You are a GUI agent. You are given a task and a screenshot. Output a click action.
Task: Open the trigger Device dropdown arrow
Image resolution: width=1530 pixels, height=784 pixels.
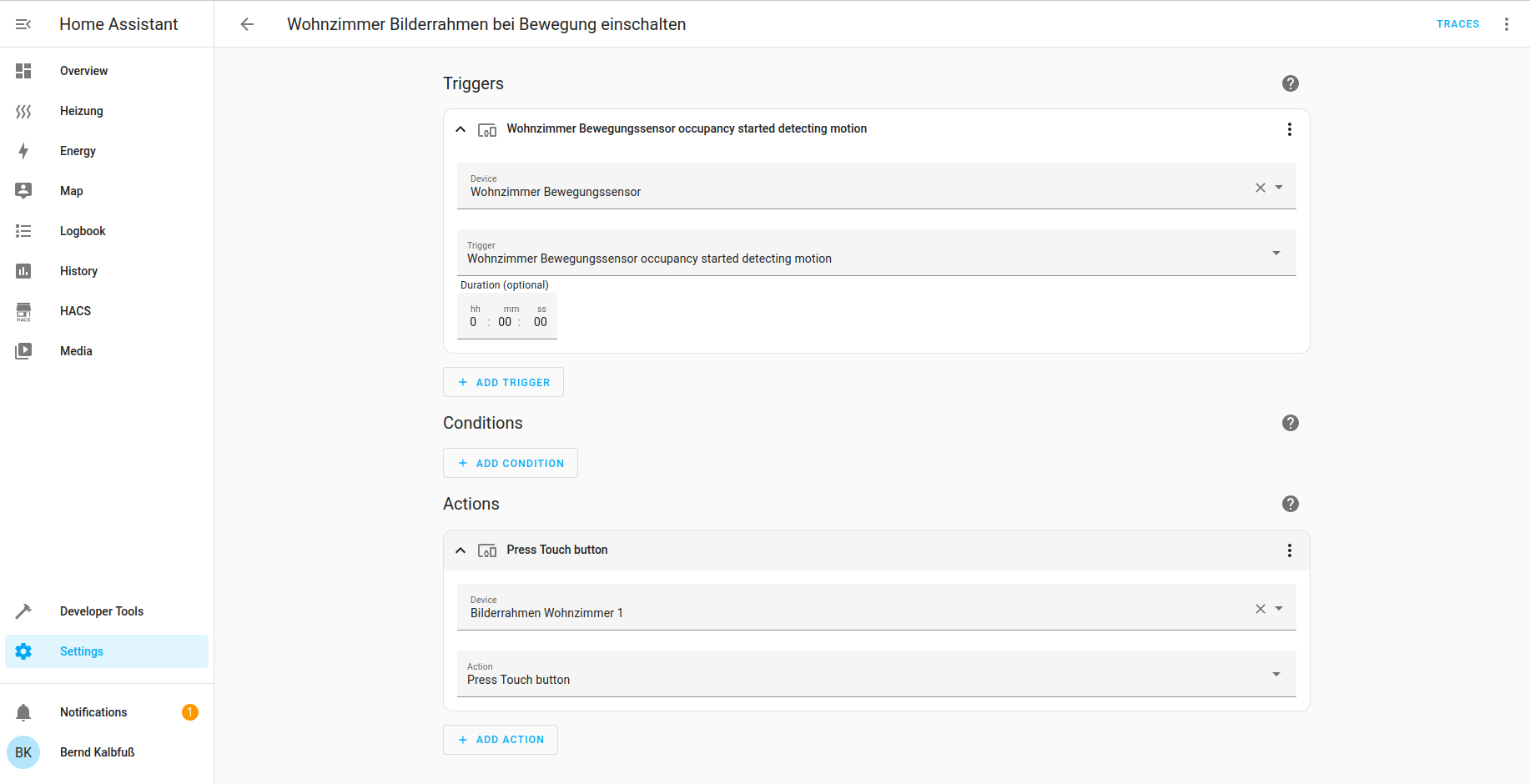[x=1279, y=188]
